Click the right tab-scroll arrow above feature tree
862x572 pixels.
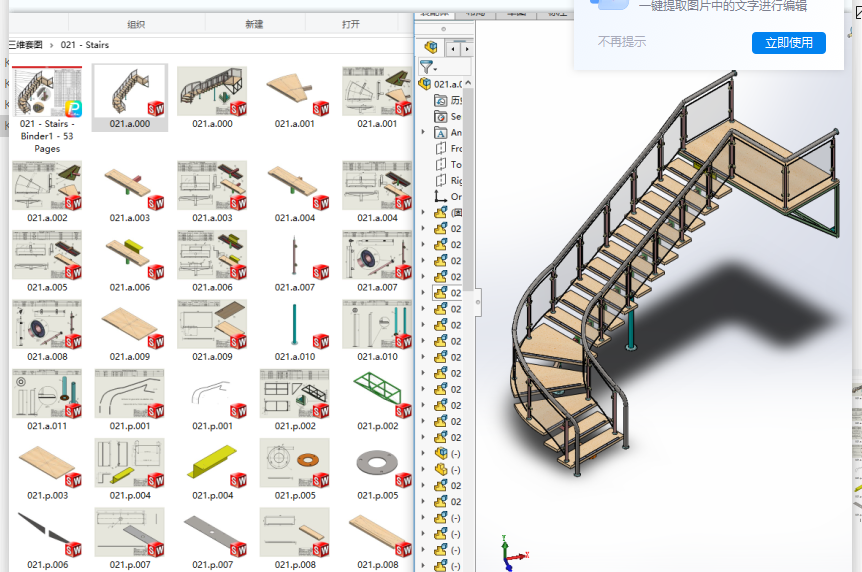467,49
